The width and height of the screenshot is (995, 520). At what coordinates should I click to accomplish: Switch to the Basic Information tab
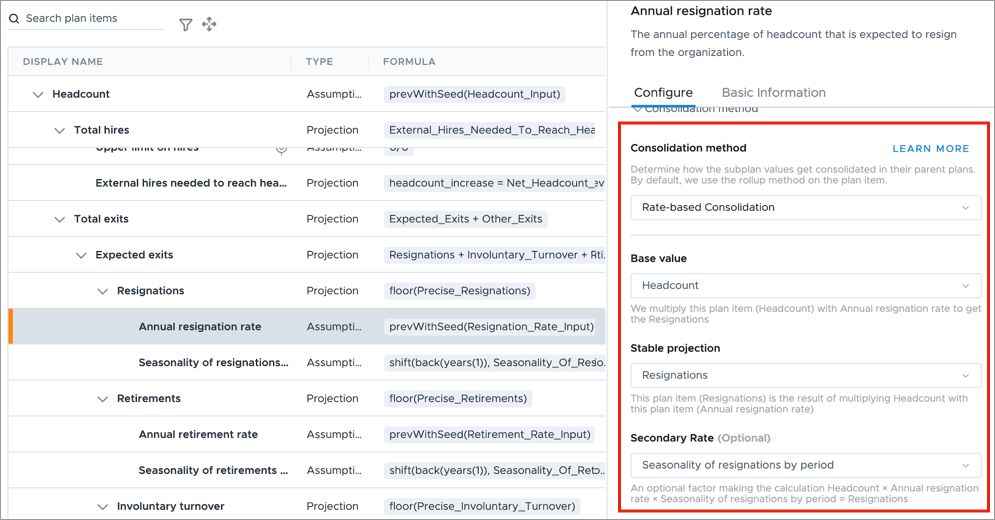[773, 93]
